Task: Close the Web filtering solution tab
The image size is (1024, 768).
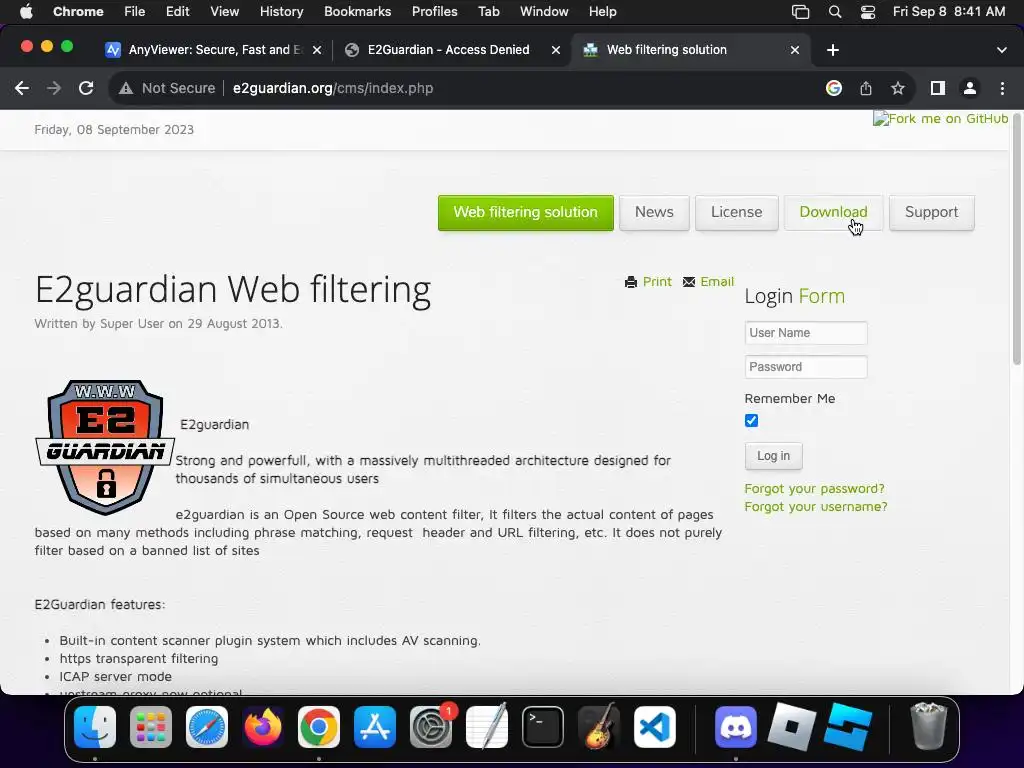Action: [x=795, y=50]
